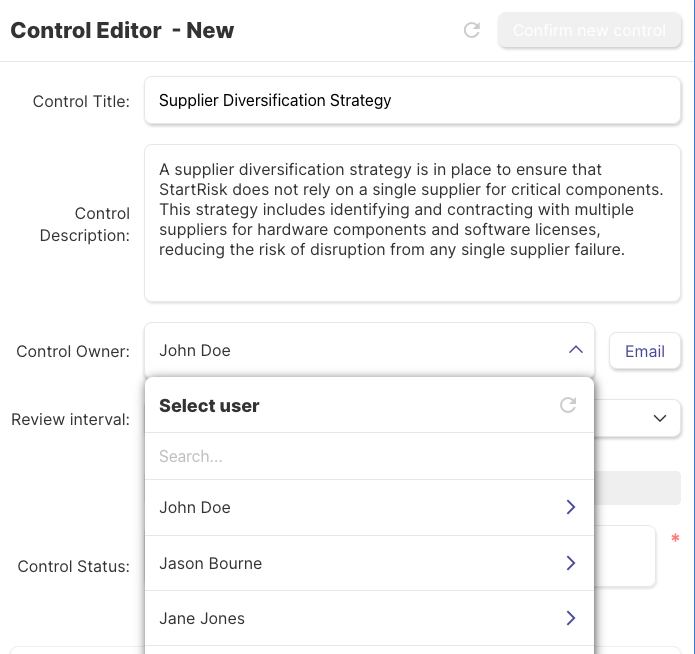Collapse the Control Owner dropdown
695x654 pixels.
pos(369,350)
